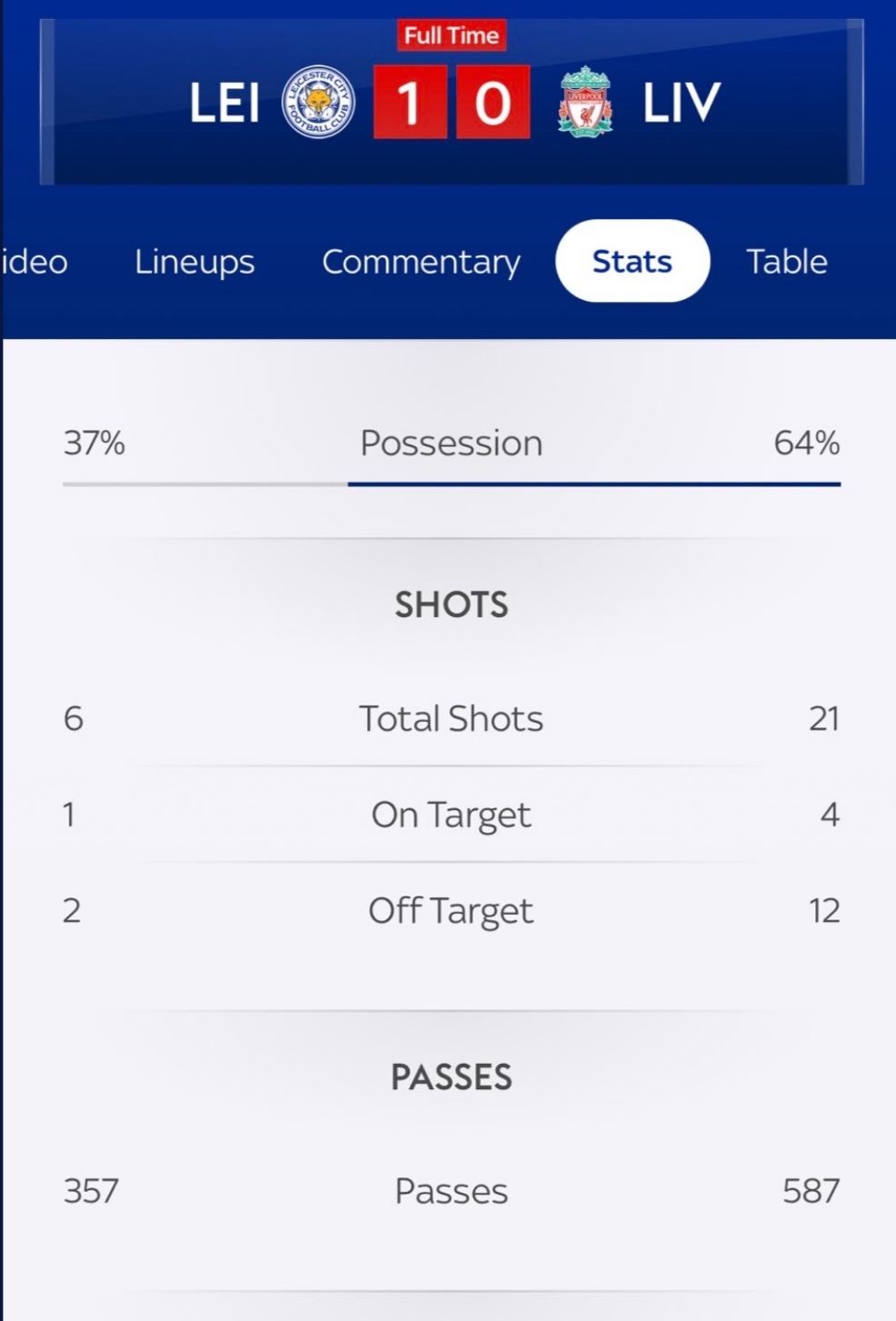Viewport: 896px width, 1321px height.
Task: Open the Table tab
Action: click(x=787, y=262)
